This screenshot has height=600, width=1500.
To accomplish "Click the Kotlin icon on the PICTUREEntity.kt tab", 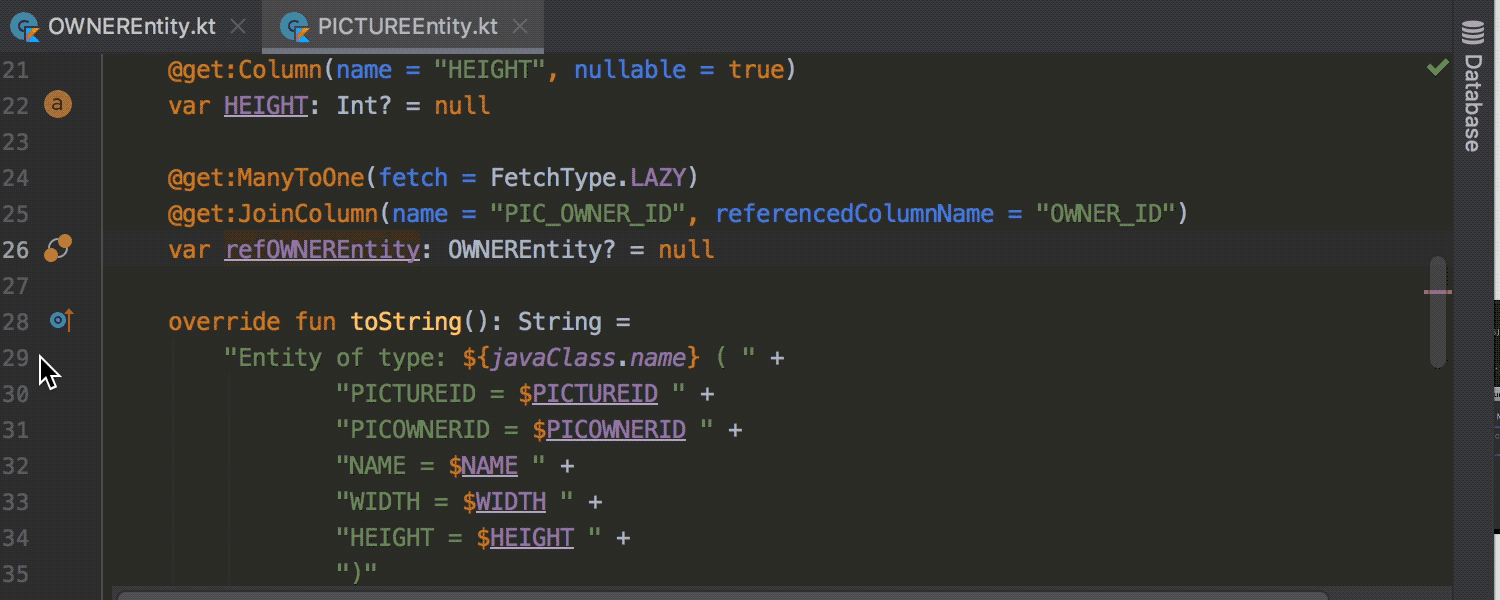I will click(293, 27).
